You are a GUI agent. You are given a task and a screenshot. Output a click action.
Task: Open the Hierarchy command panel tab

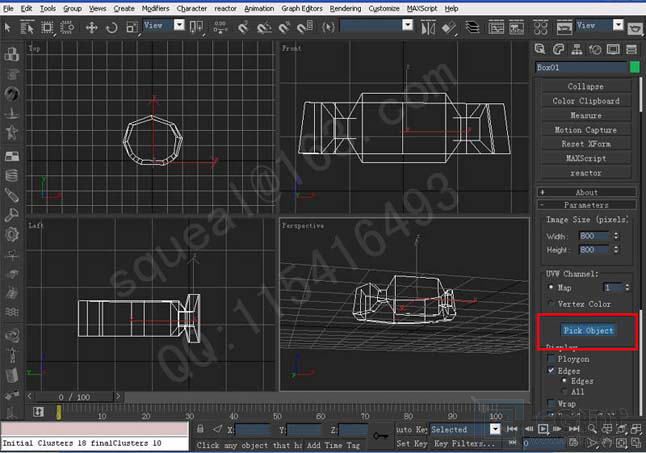click(573, 48)
